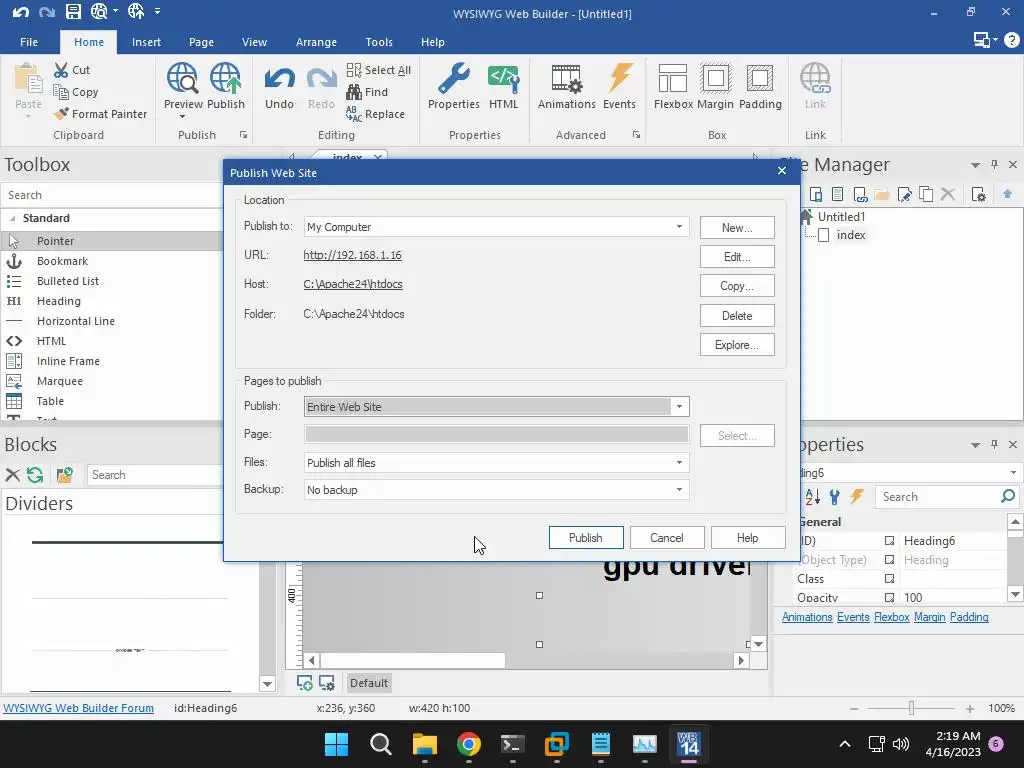
Task: Click the Explore... button
Action: [737, 345]
